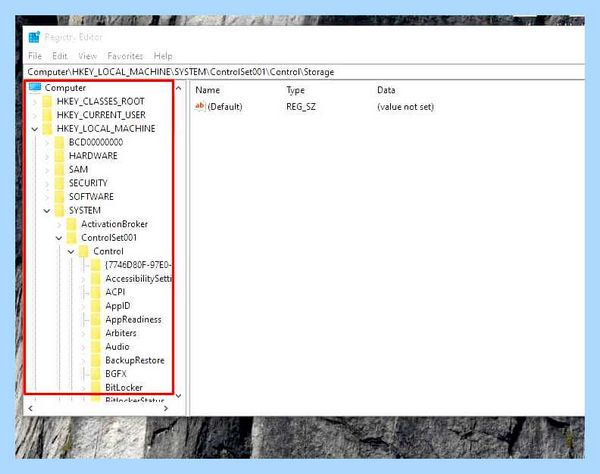The width and height of the screenshot is (600, 474).
Task: Click the ActivationBroker folder icon
Action: 72,224
